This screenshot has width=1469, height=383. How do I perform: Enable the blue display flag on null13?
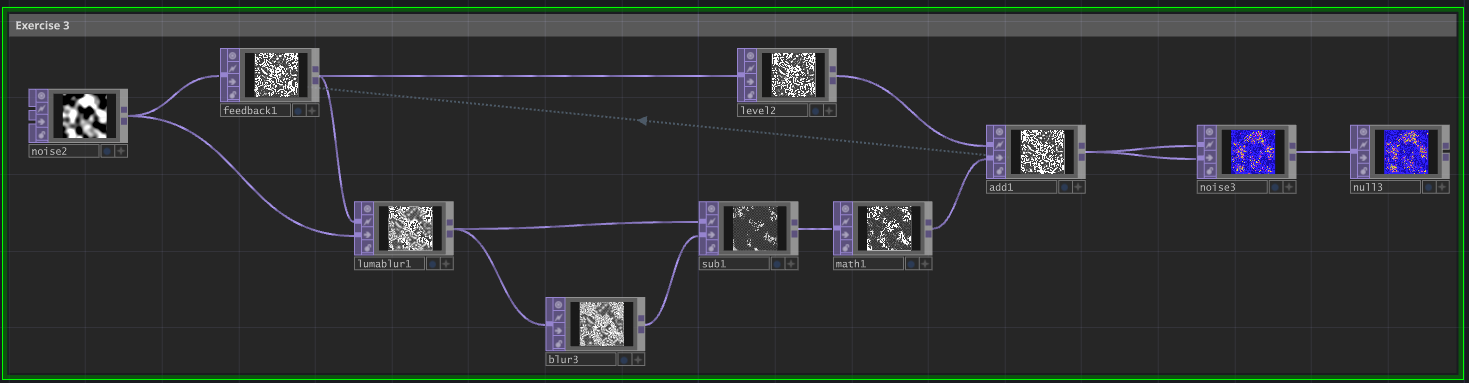click(x=1428, y=187)
